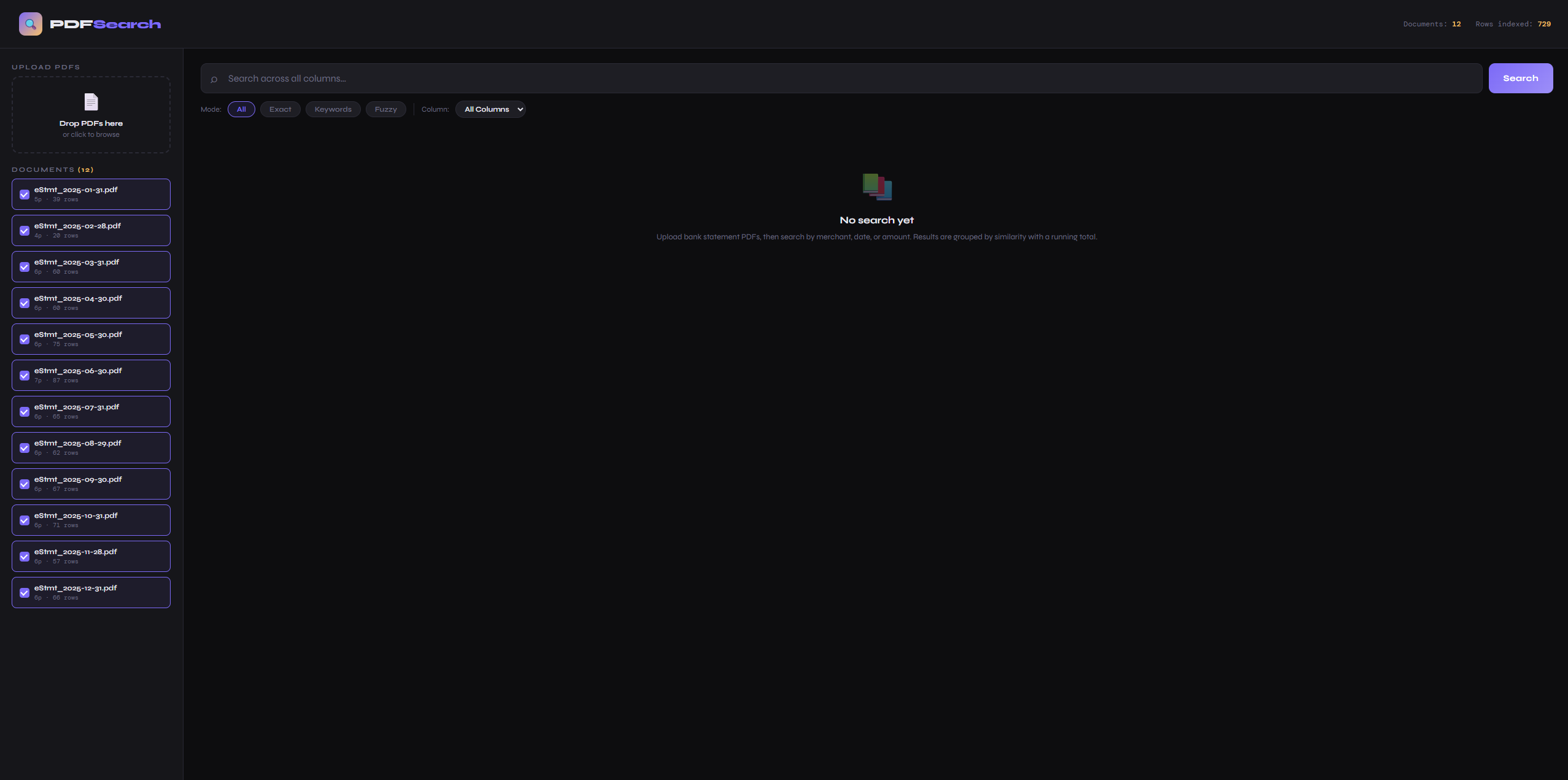Toggle the eStmt_2025-04-30.pdf checkbox
The image size is (1568, 780).
click(25, 303)
